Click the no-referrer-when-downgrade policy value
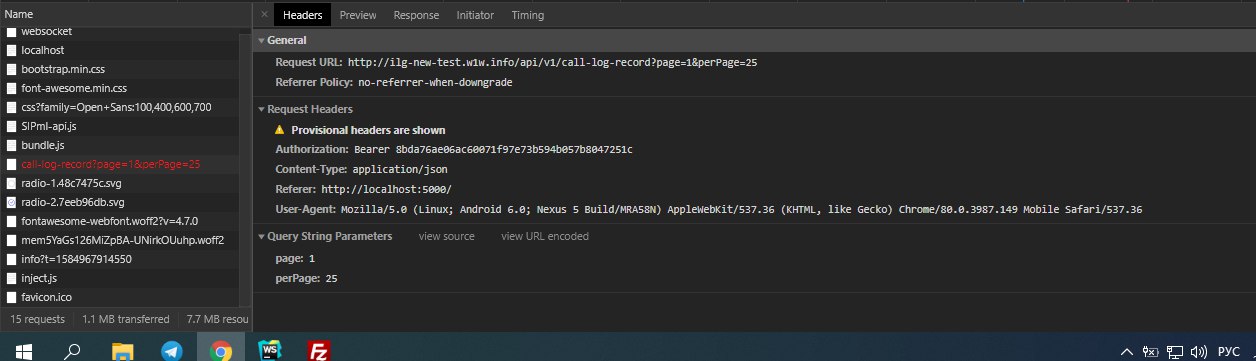 (x=435, y=82)
